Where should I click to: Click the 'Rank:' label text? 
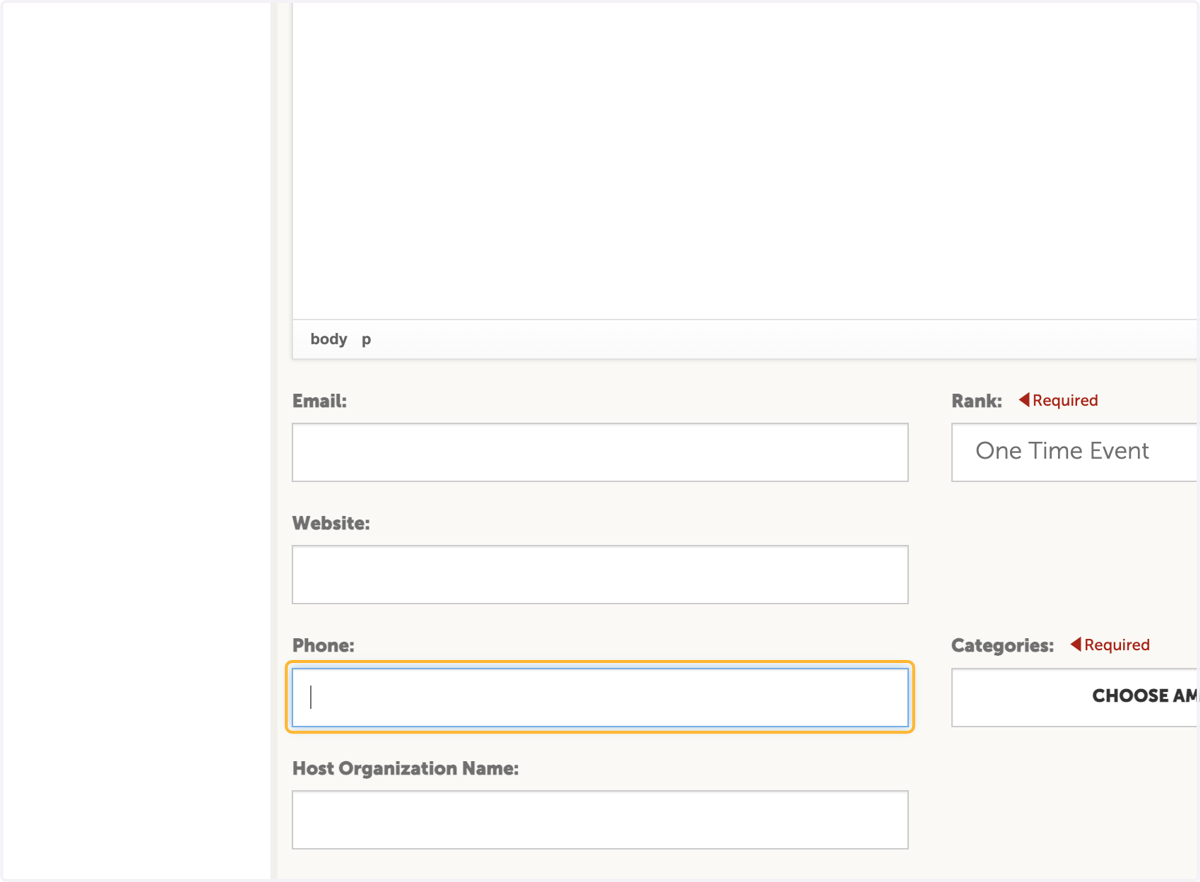977,401
